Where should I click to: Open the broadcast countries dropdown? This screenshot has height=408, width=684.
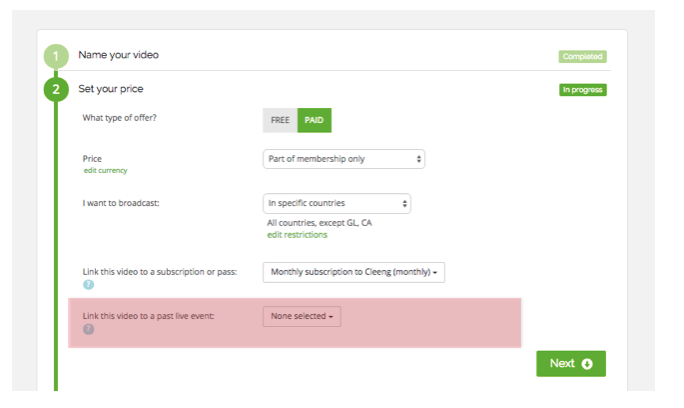337,203
